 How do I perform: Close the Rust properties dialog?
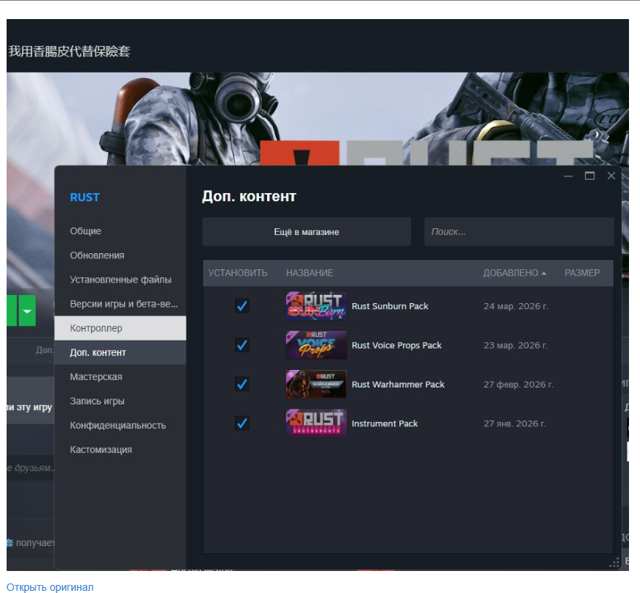pyautogui.click(x=611, y=176)
